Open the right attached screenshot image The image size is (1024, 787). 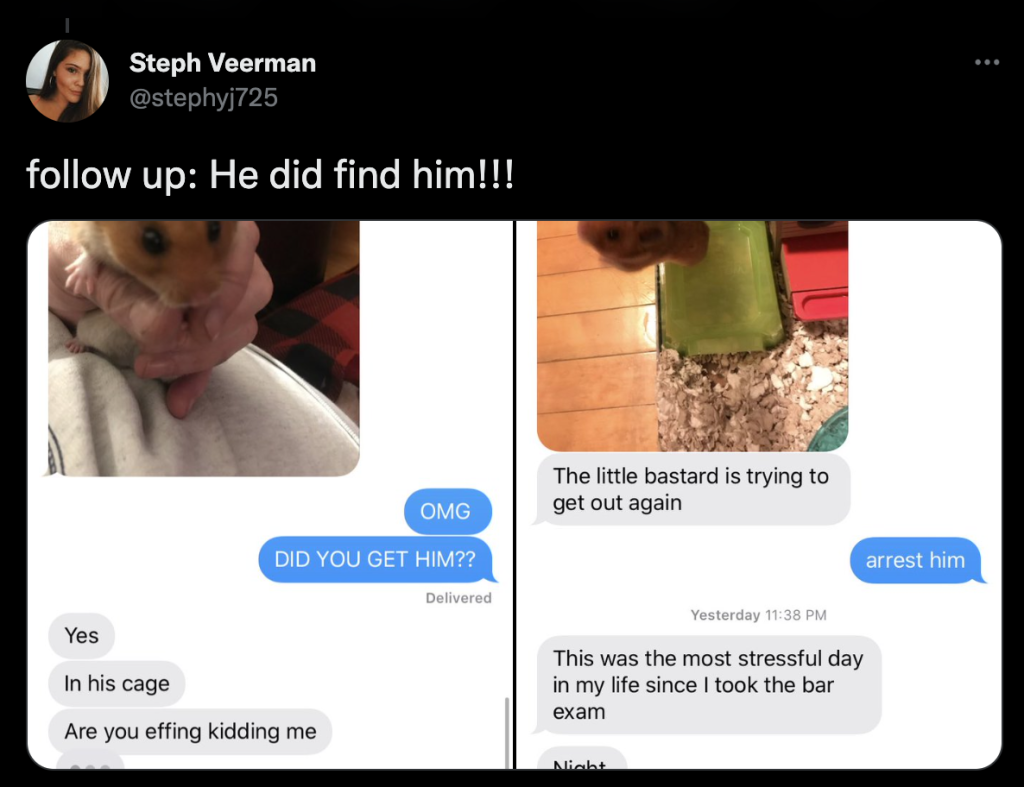[x=759, y=495]
